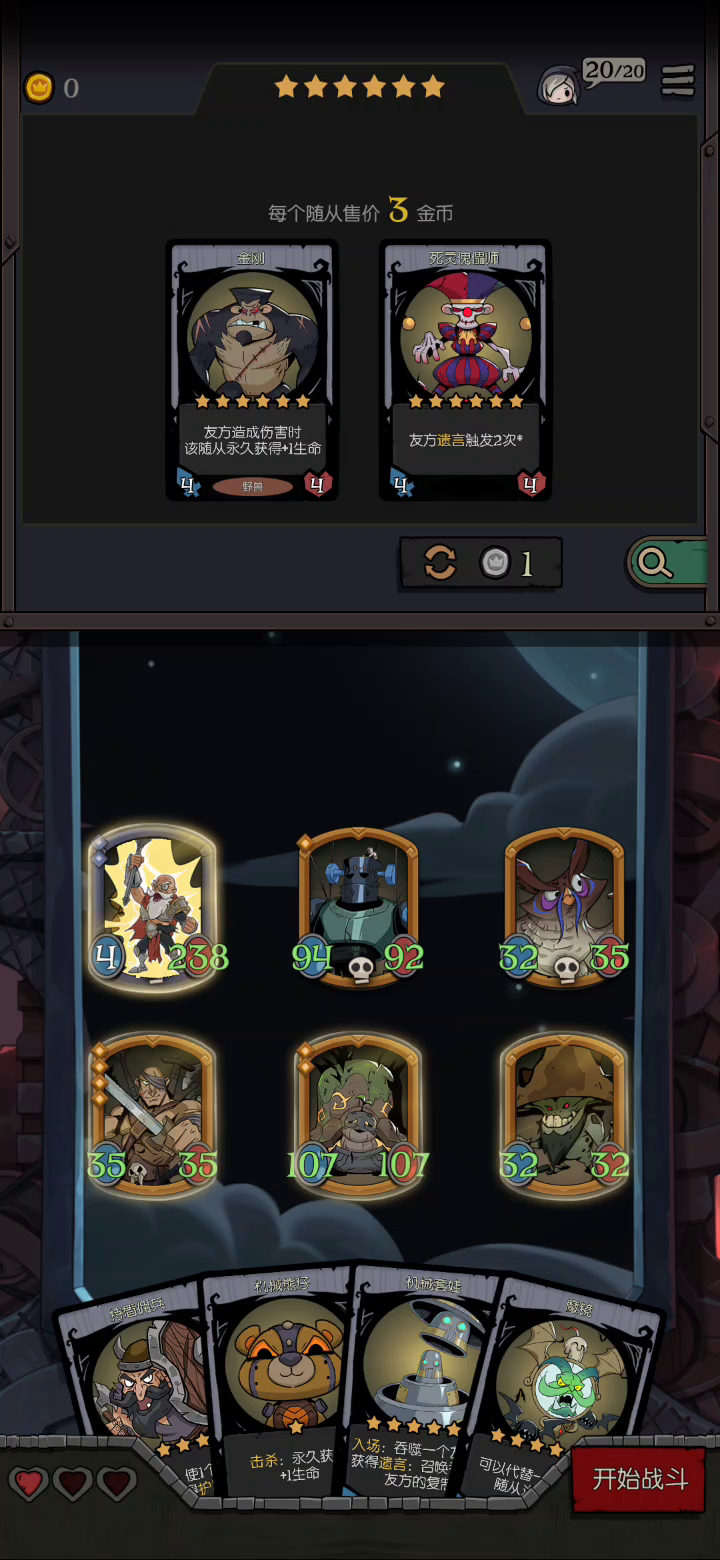Viewport: 720px width, 1560px height.
Task: Tap the player avatar portrait
Action: (x=558, y=87)
